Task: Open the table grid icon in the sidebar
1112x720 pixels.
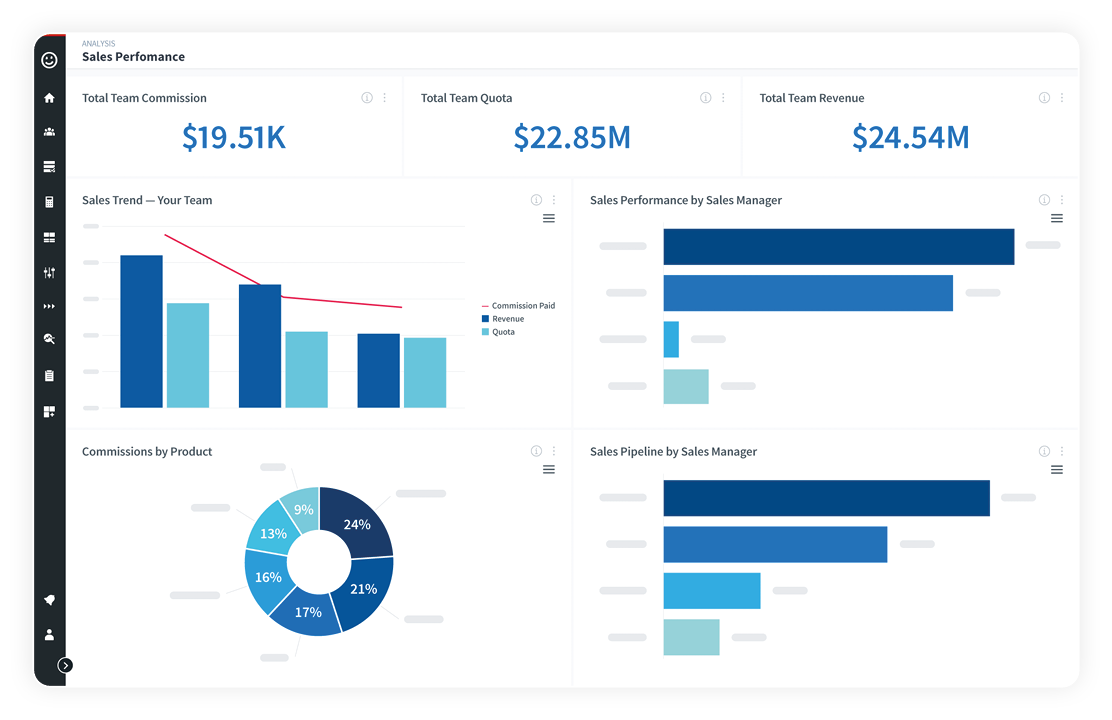Action: pyautogui.click(x=49, y=238)
